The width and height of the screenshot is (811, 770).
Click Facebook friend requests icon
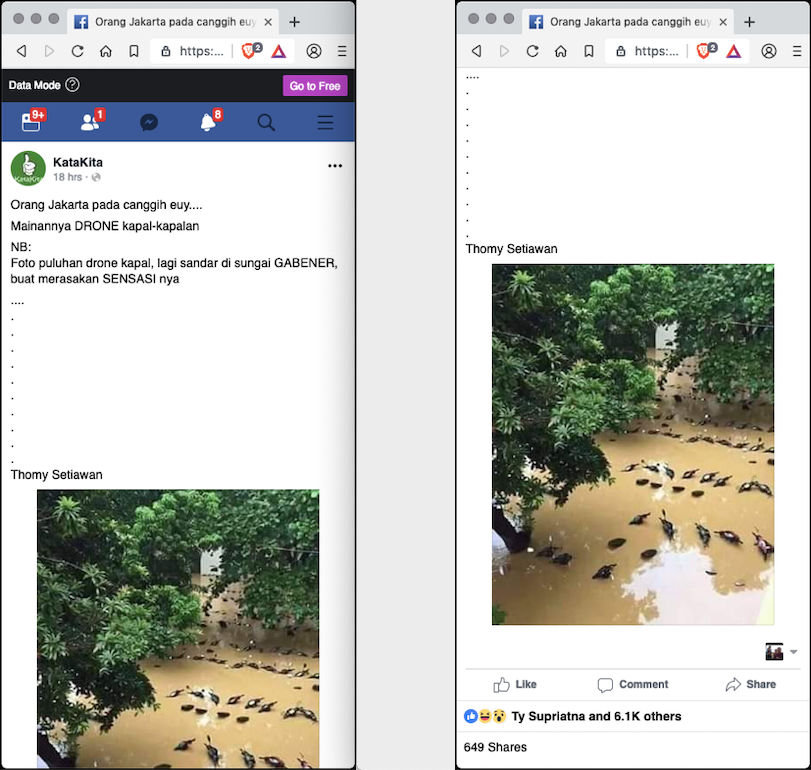[90, 122]
